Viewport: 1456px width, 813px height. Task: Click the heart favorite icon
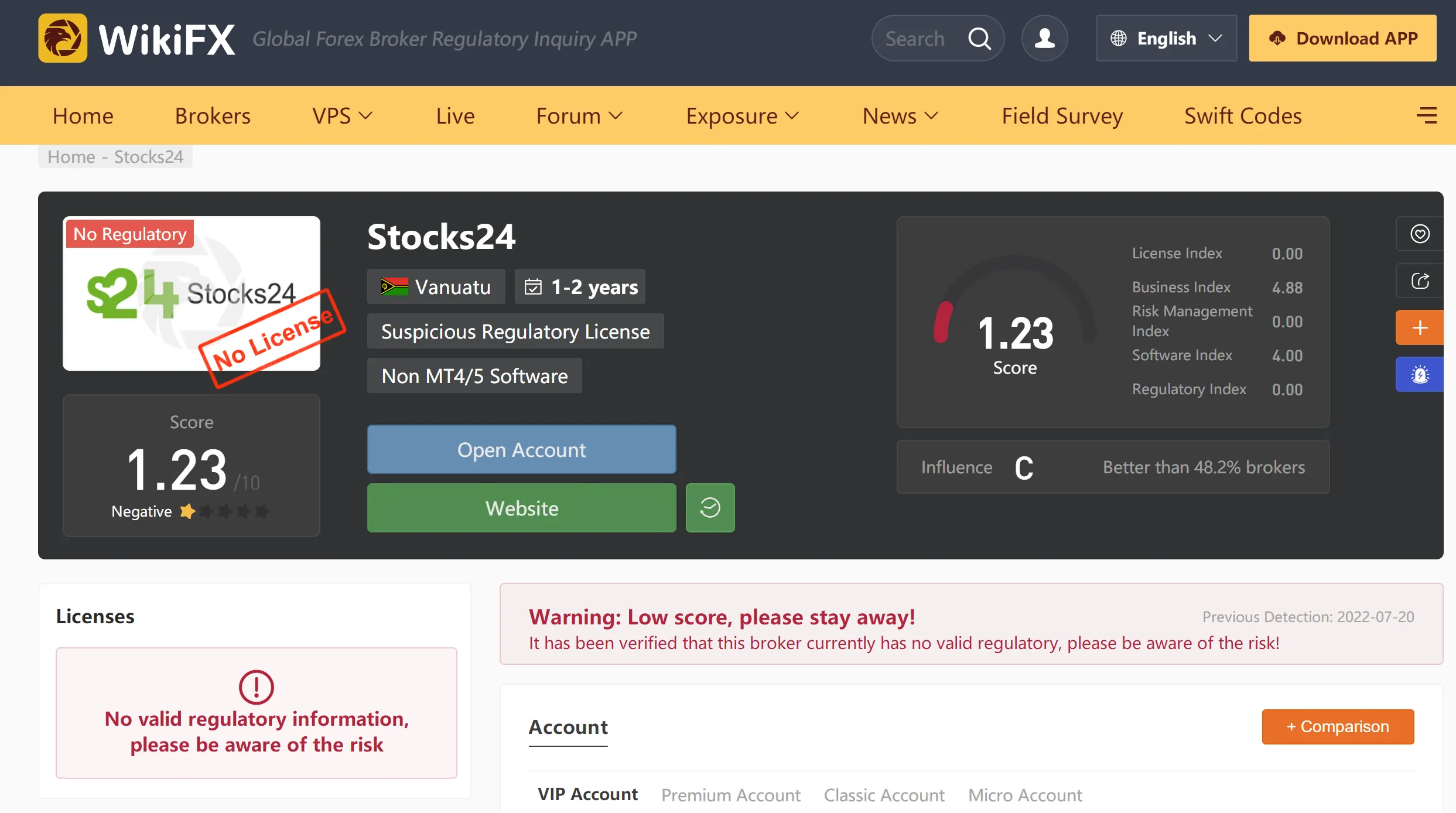pos(1420,234)
